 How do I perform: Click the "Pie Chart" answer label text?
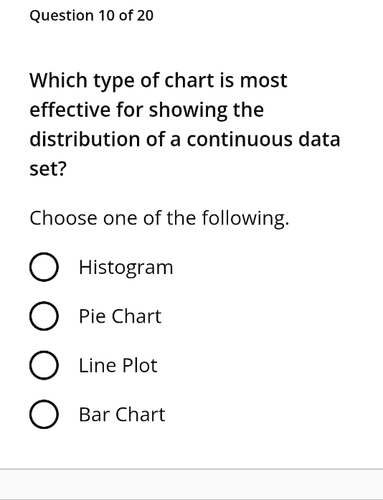click(x=120, y=316)
